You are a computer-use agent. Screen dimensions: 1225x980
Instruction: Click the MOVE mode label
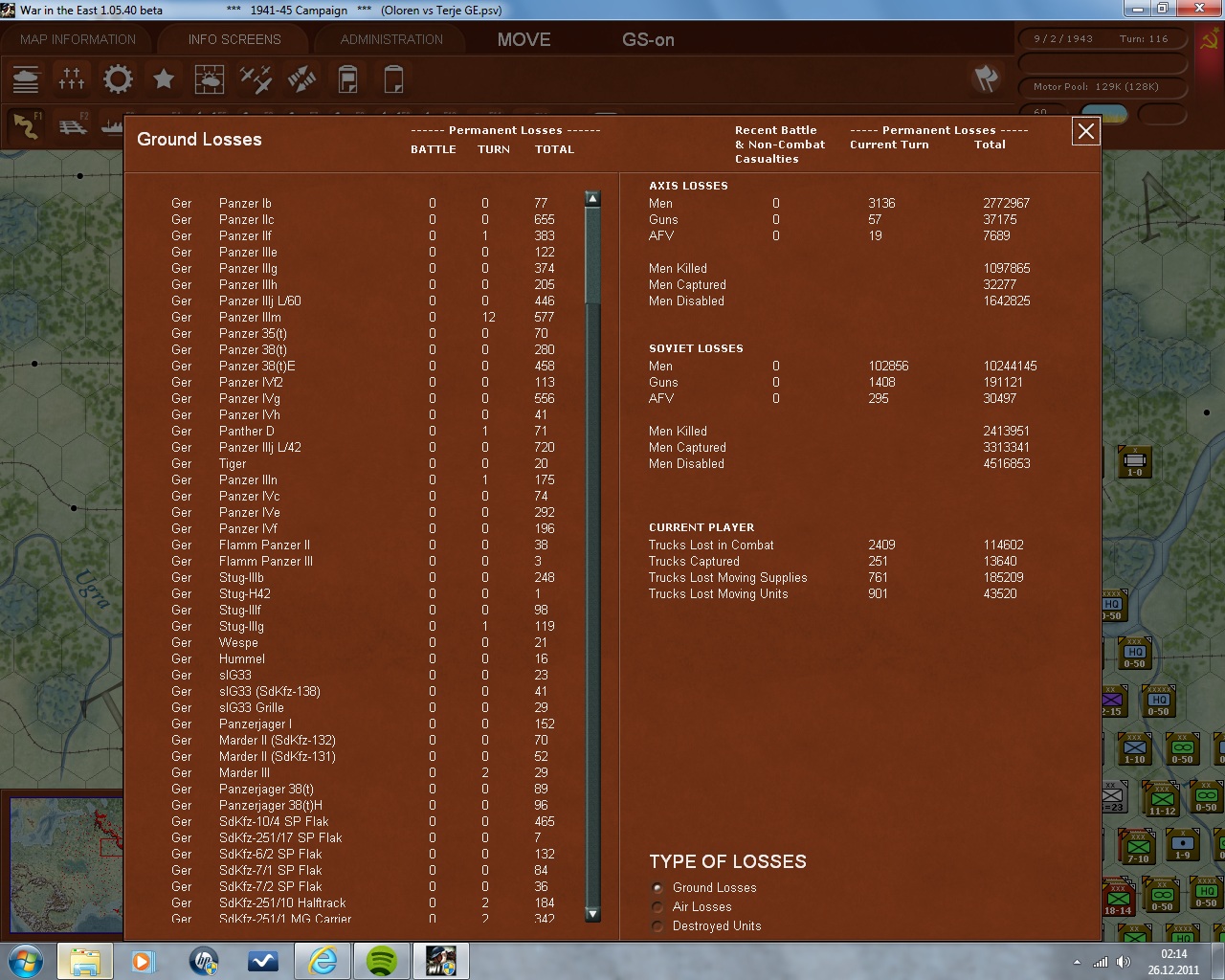pos(523,39)
